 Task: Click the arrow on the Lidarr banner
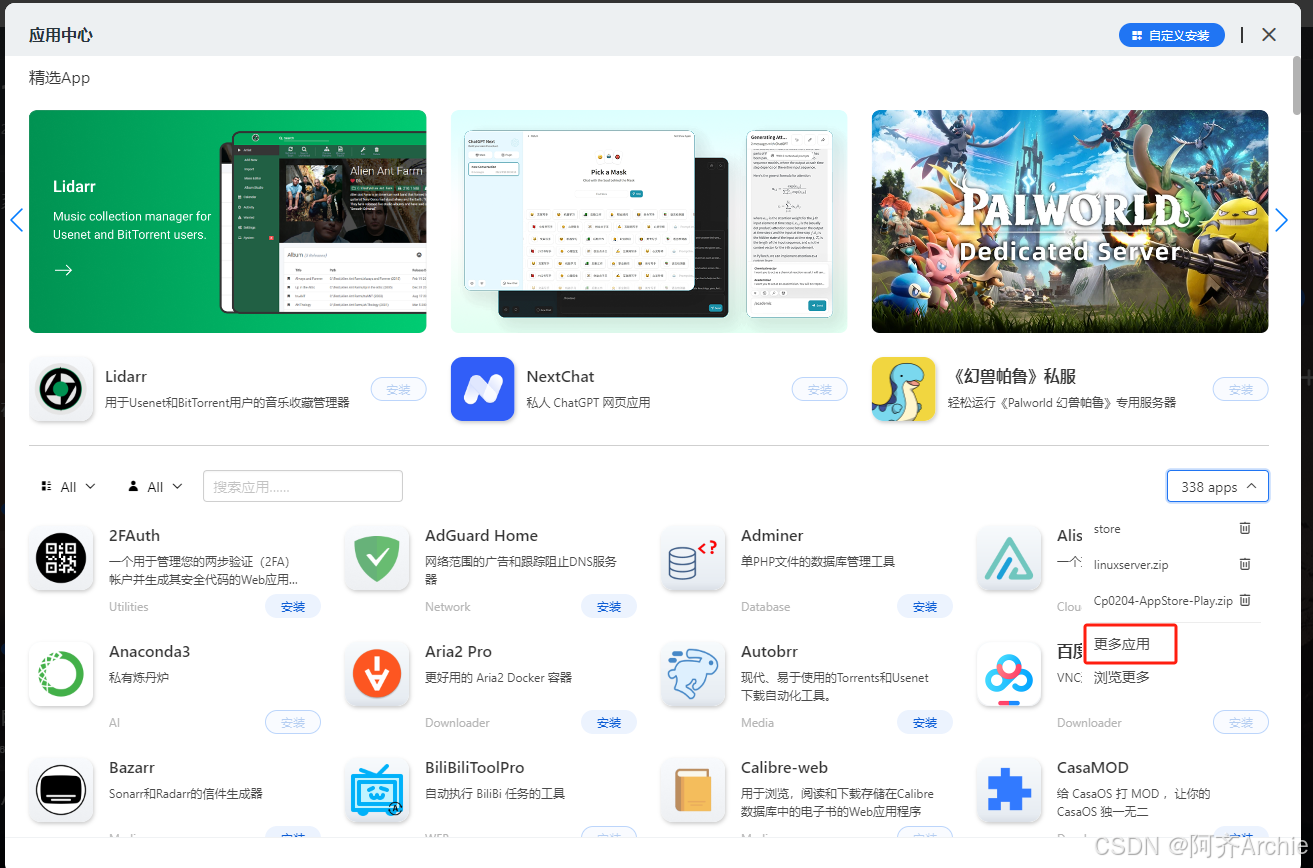[63, 270]
